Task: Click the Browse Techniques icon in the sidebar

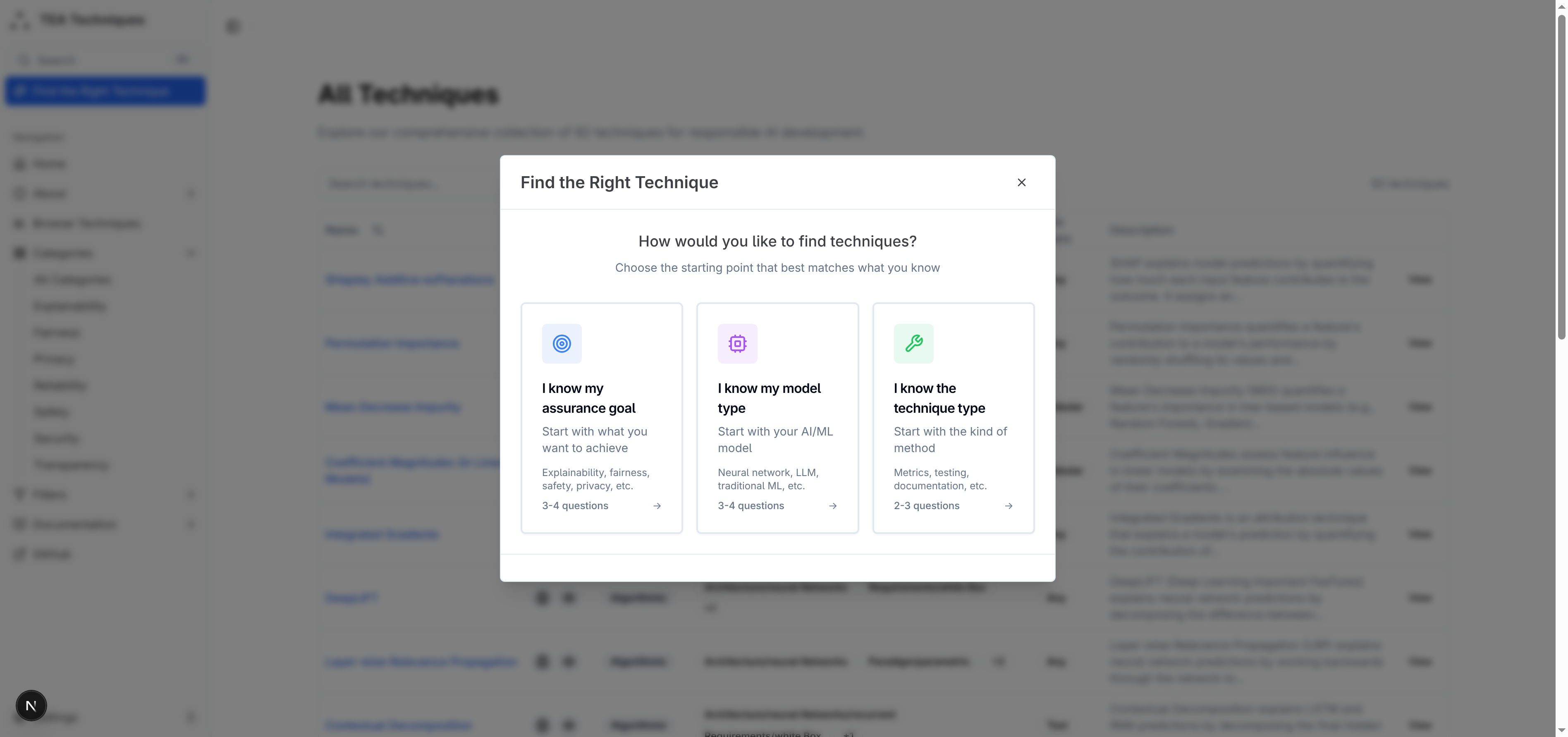Action: click(x=19, y=223)
